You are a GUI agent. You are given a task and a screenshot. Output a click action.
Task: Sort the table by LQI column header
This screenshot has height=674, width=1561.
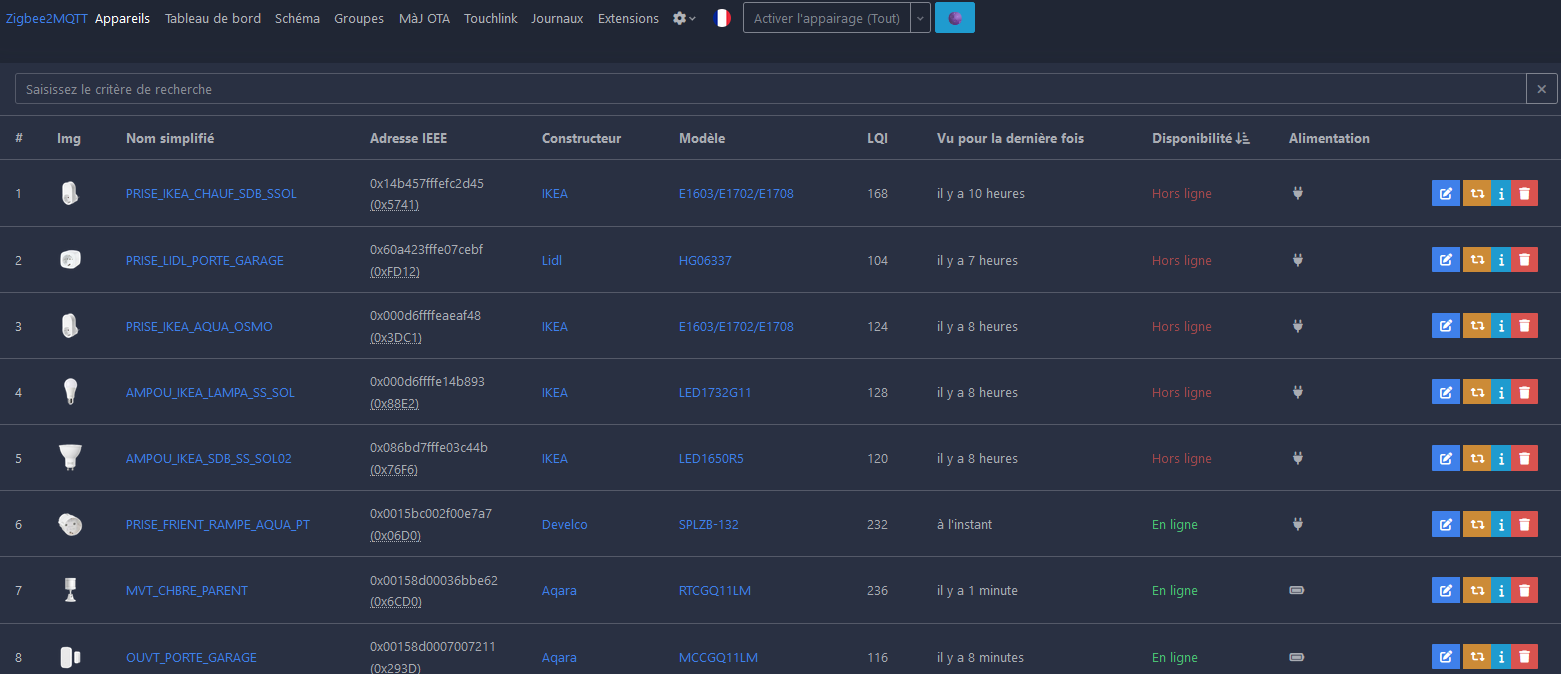877,138
